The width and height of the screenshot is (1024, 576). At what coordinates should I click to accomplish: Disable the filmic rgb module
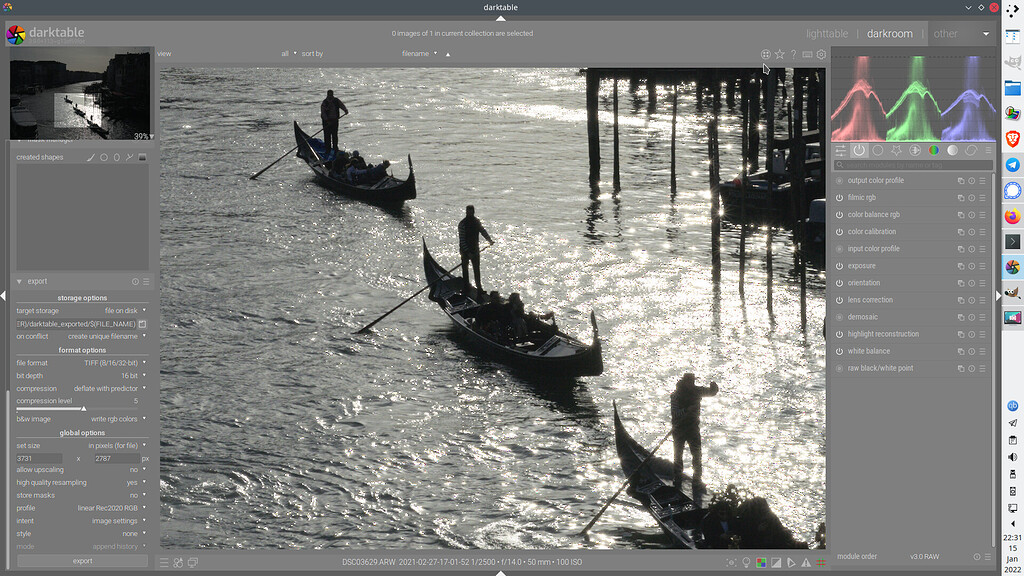[840, 198]
